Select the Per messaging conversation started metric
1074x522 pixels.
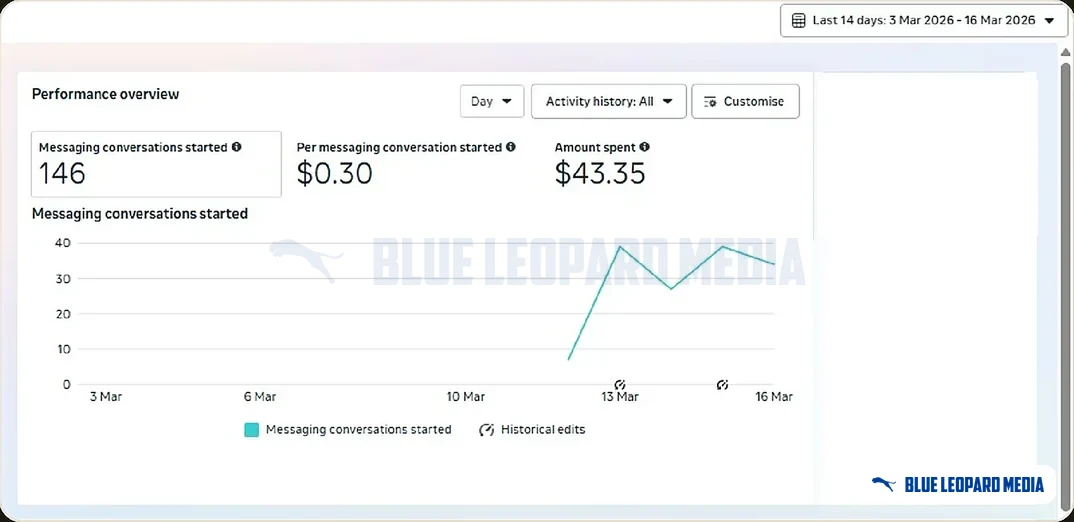405,164
